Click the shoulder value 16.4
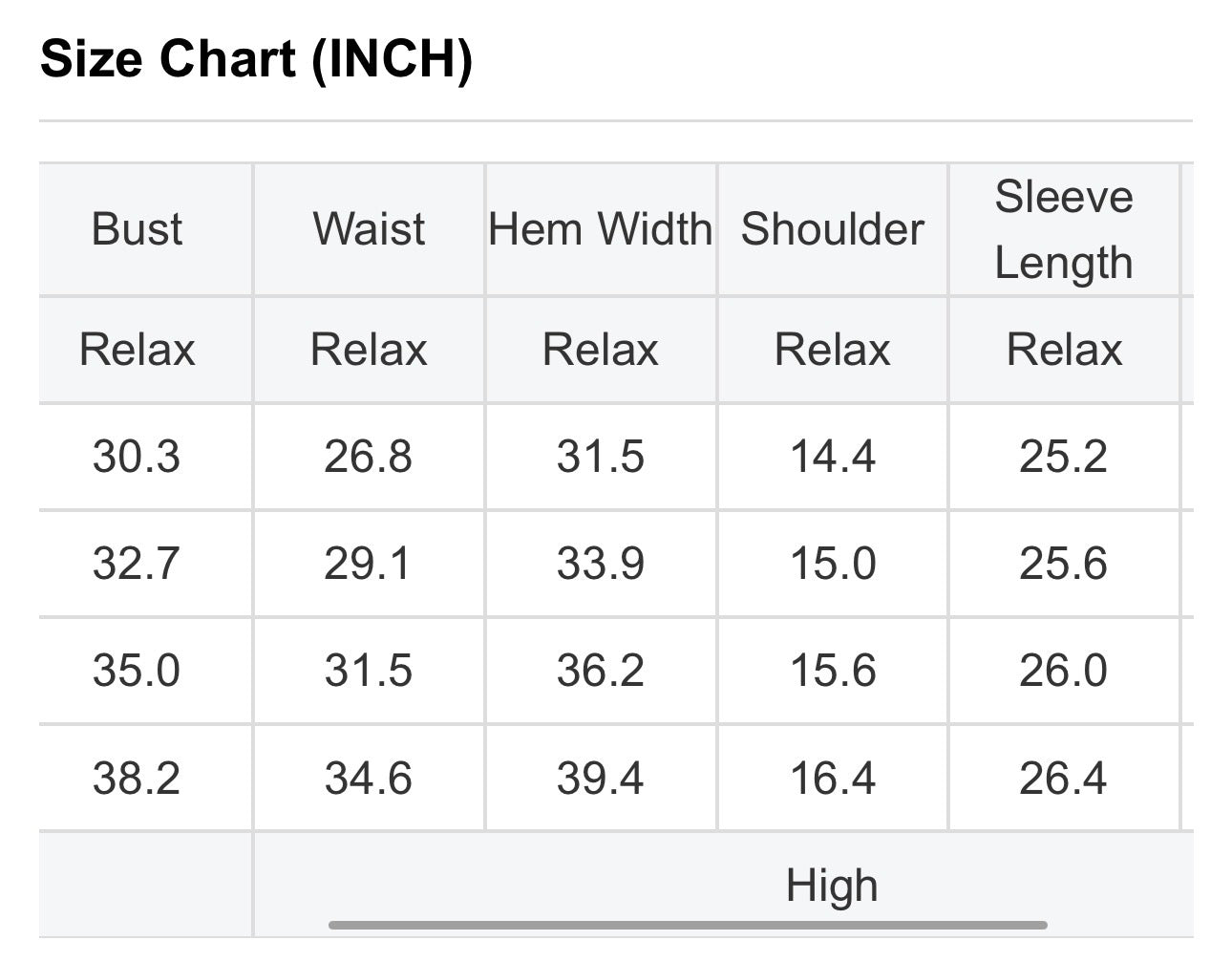 [x=833, y=778]
